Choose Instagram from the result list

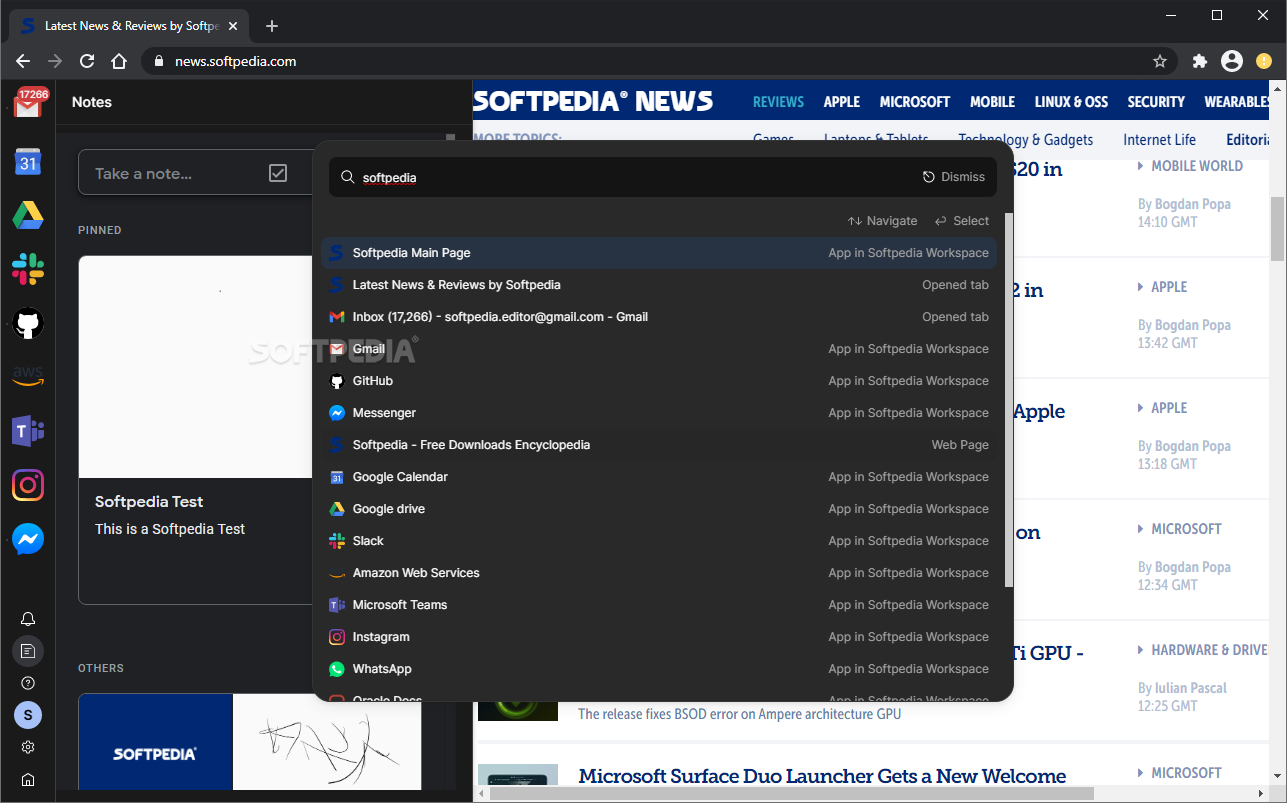659,637
